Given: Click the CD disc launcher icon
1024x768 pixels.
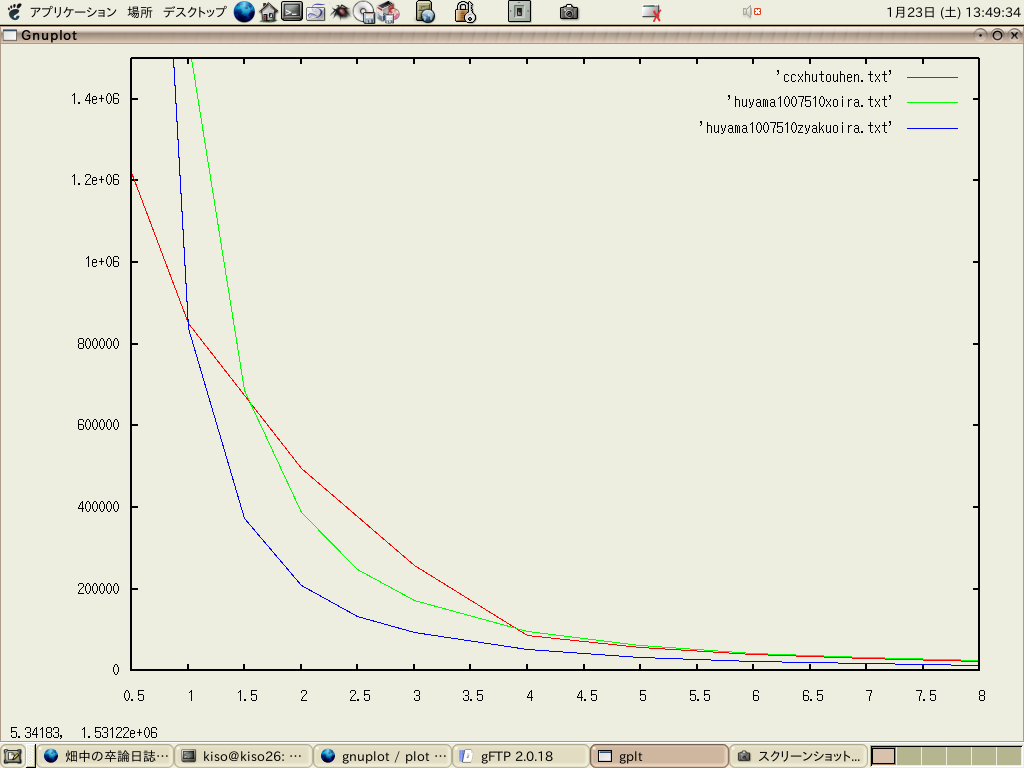Looking at the screenshot, I should [x=364, y=12].
